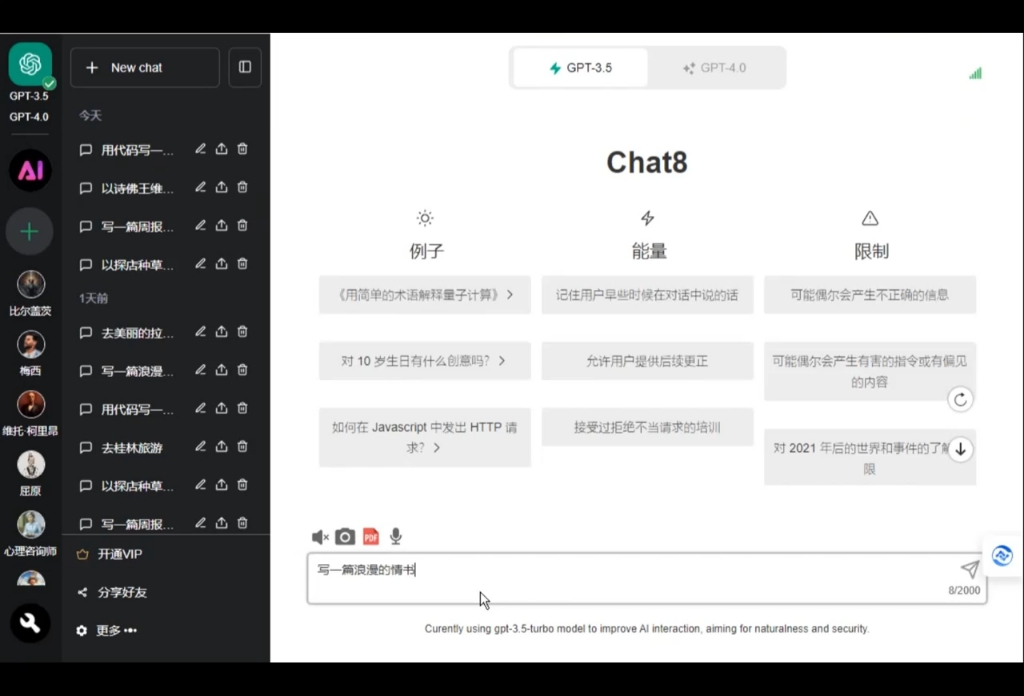
Task: Delete the 去桂林旅游 chat
Action: [242, 447]
